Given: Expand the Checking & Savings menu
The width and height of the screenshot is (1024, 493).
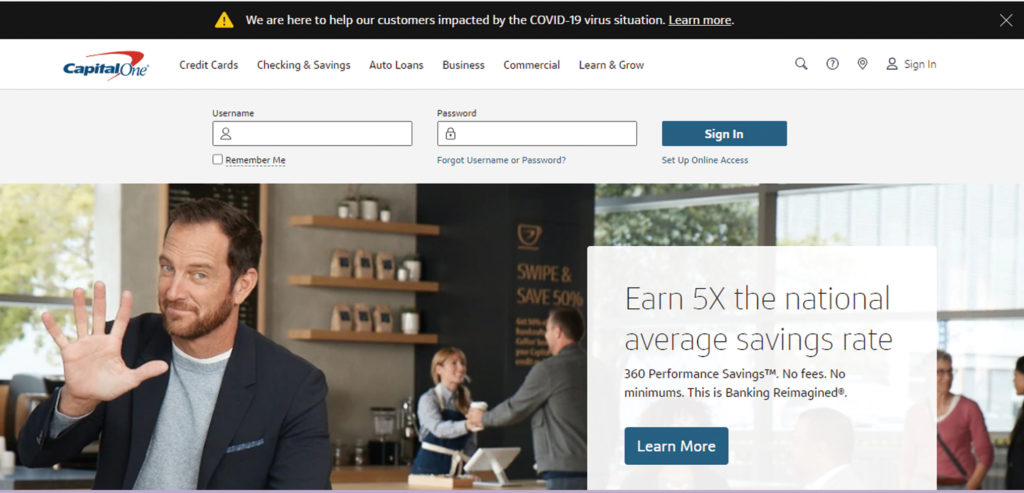Looking at the screenshot, I should [304, 65].
